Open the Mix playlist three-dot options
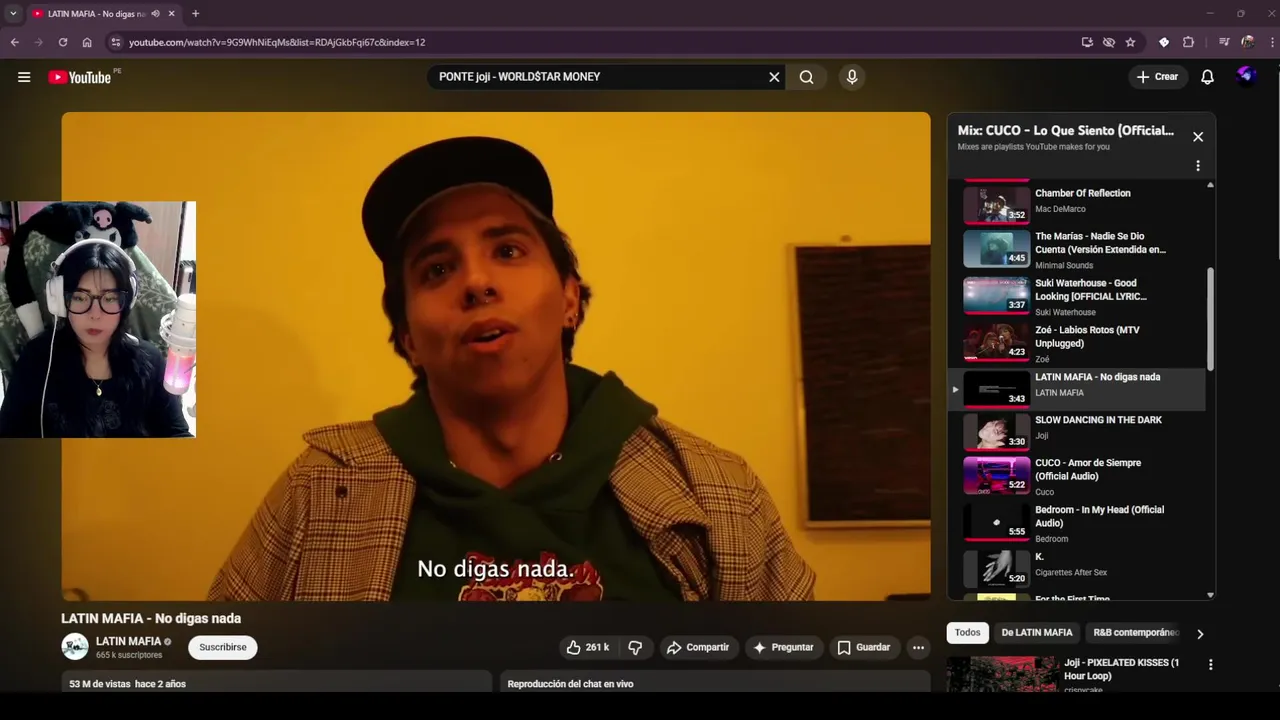The width and height of the screenshot is (1280, 720). tap(1198, 166)
